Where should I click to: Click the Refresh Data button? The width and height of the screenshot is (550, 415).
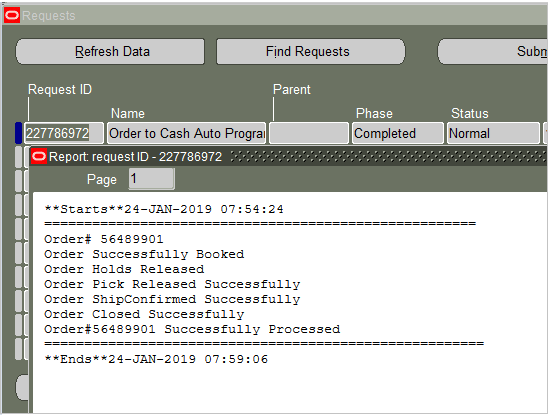click(110, 52)
